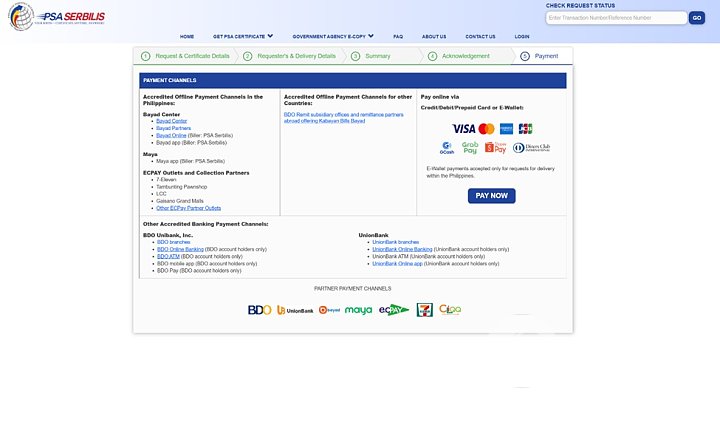Open the BDO ATM link
Image resolution: width=720 pixels, height=425 pixels.
coord(168,256)
